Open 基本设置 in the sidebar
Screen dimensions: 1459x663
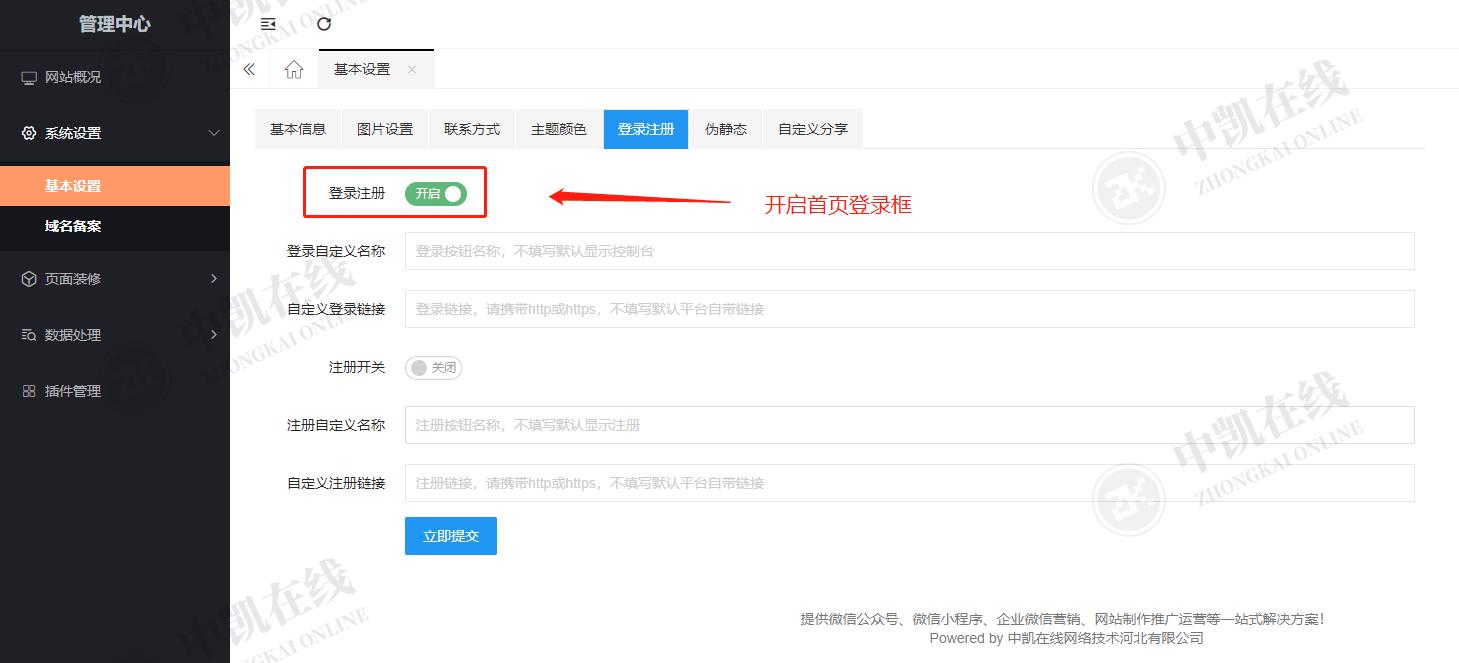(115, 186)
